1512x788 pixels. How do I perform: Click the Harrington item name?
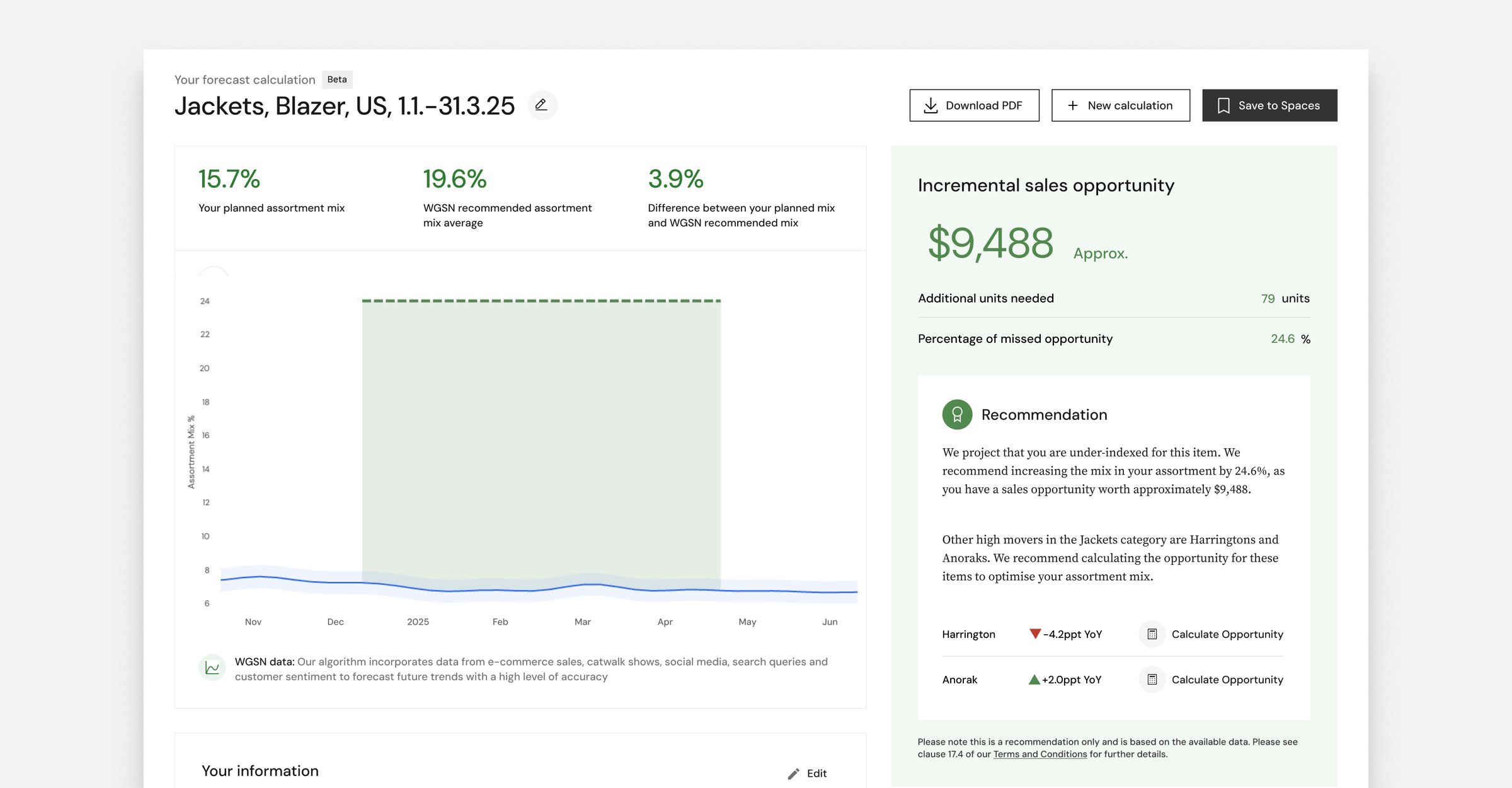coord(968,634)
